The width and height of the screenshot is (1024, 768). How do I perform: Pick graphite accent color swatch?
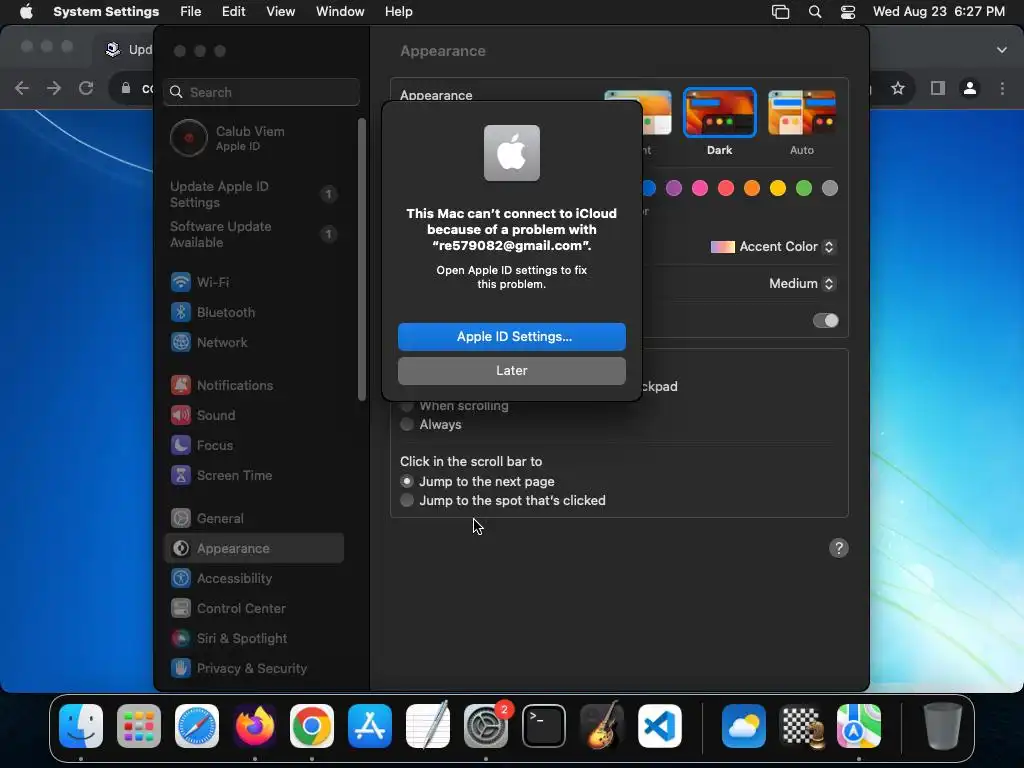(x=830, y=189)
